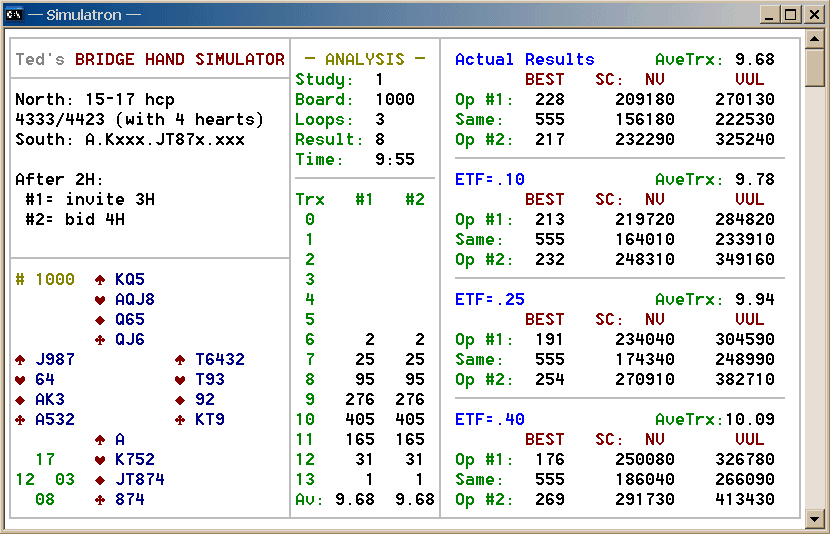Screen dimensions: 830x534
Task: Click the scrollbar down arrow
Action: pos(815,518)
